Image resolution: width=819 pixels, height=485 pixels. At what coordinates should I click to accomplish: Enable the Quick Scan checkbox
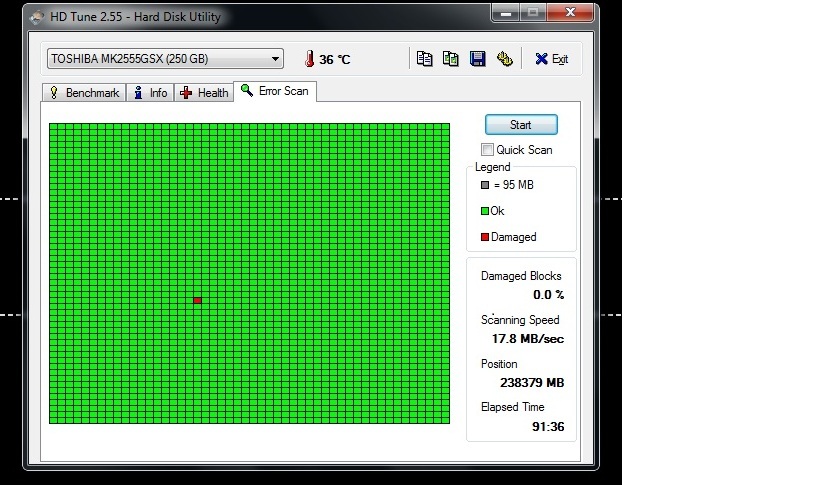(x=487, y=150)
